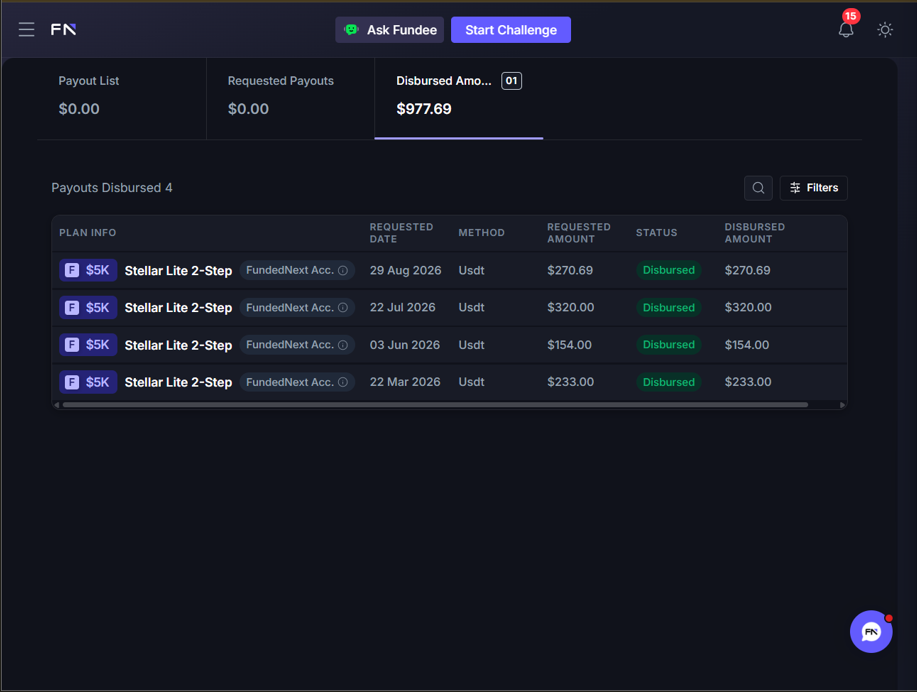
Task: Open the FN chat support bubble
Action: tap(871, 631)
